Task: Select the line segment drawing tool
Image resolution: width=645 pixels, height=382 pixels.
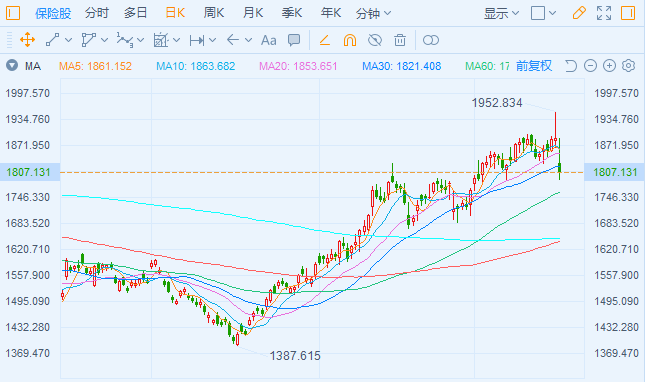Action: coord(53,40)
